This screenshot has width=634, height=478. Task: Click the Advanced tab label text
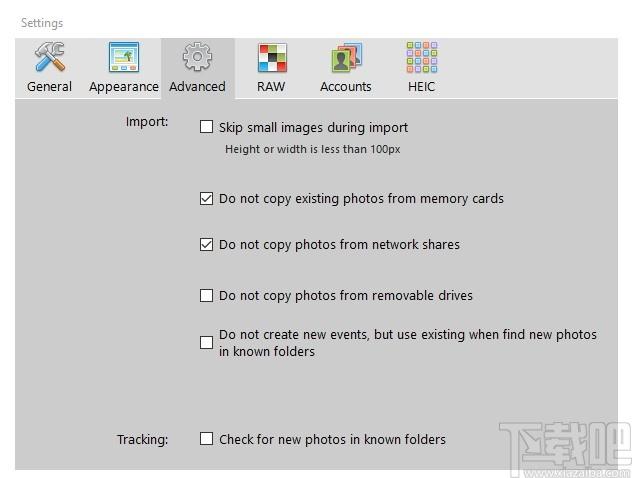click(x=197, y=87)
